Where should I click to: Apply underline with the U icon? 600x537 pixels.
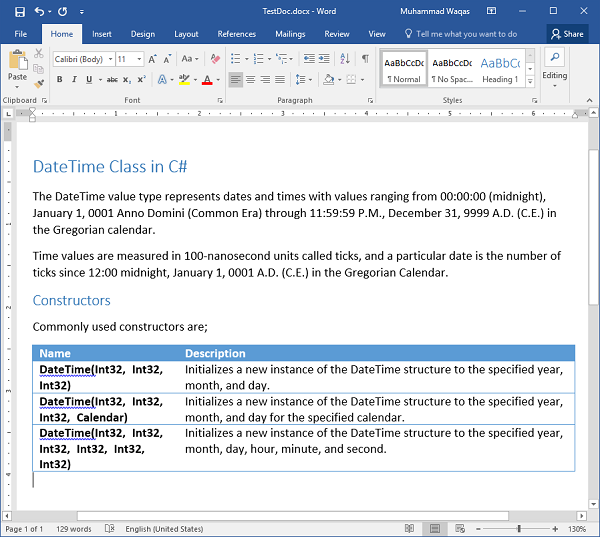pos(91,80)
